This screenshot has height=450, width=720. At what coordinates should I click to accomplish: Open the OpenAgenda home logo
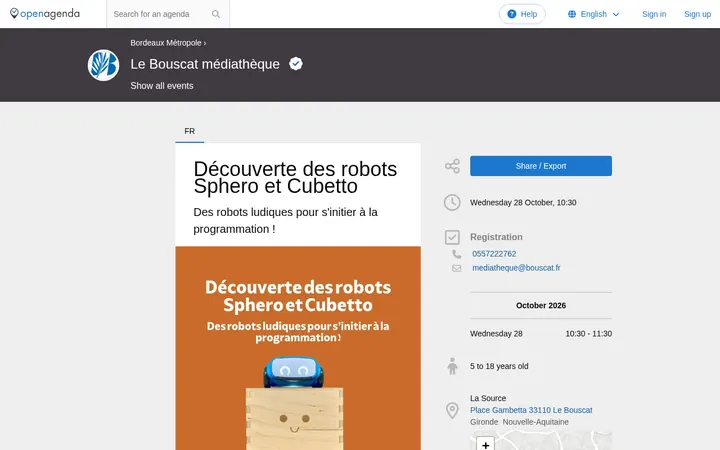(45, 14)
